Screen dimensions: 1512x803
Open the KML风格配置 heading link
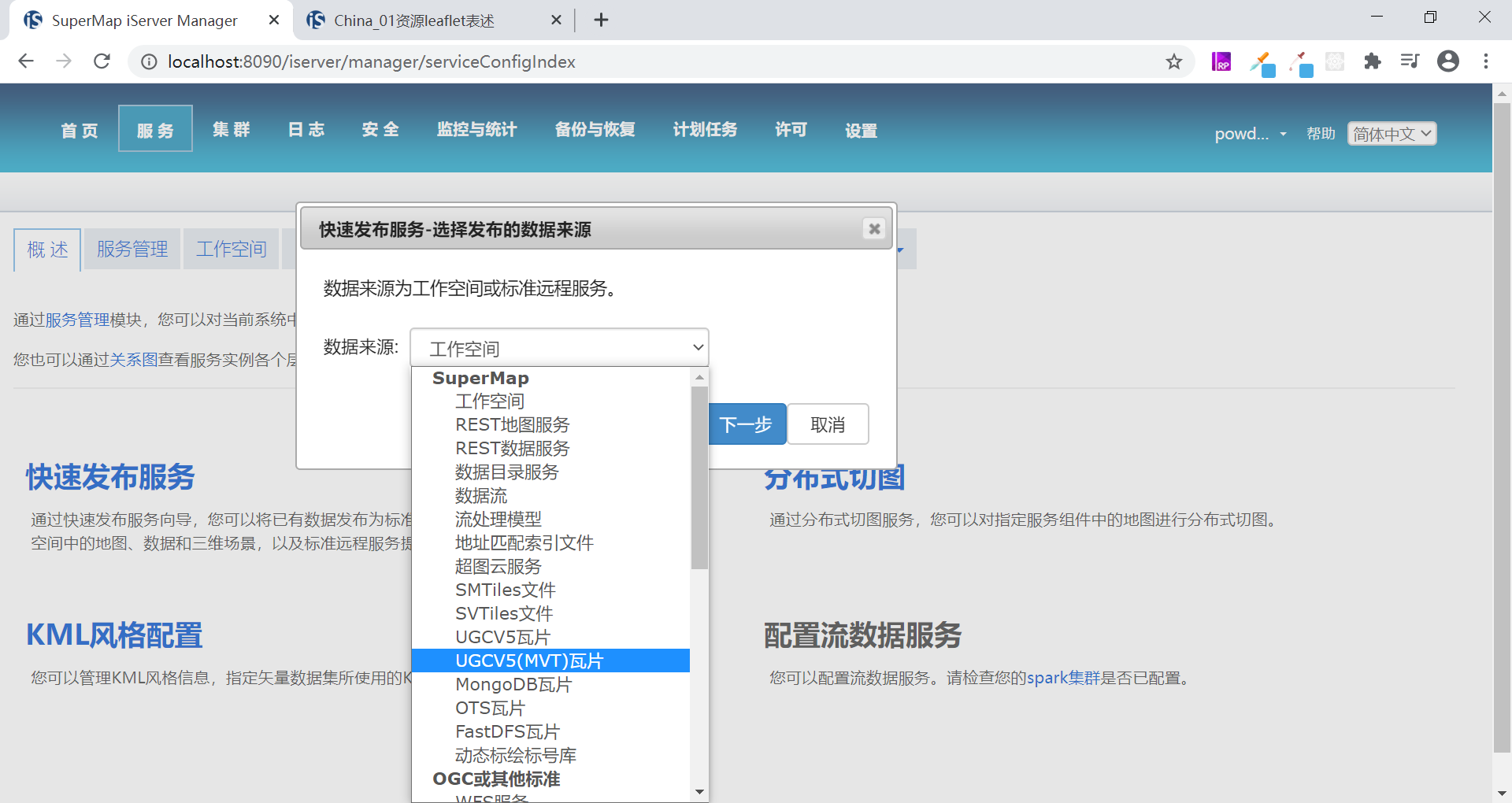click(x=114, y=635)
